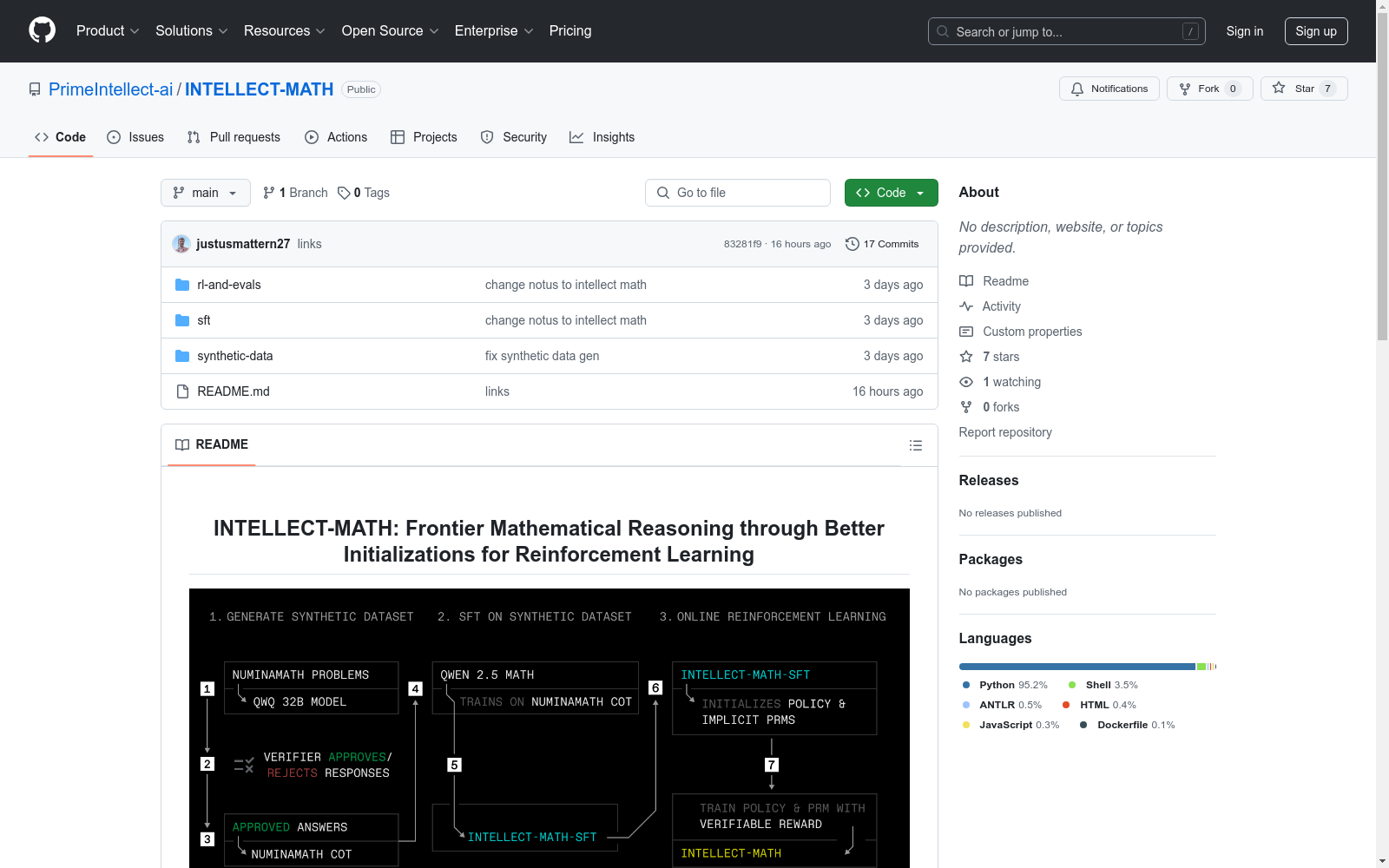Click the Security shield icon

tap(487, 137)
